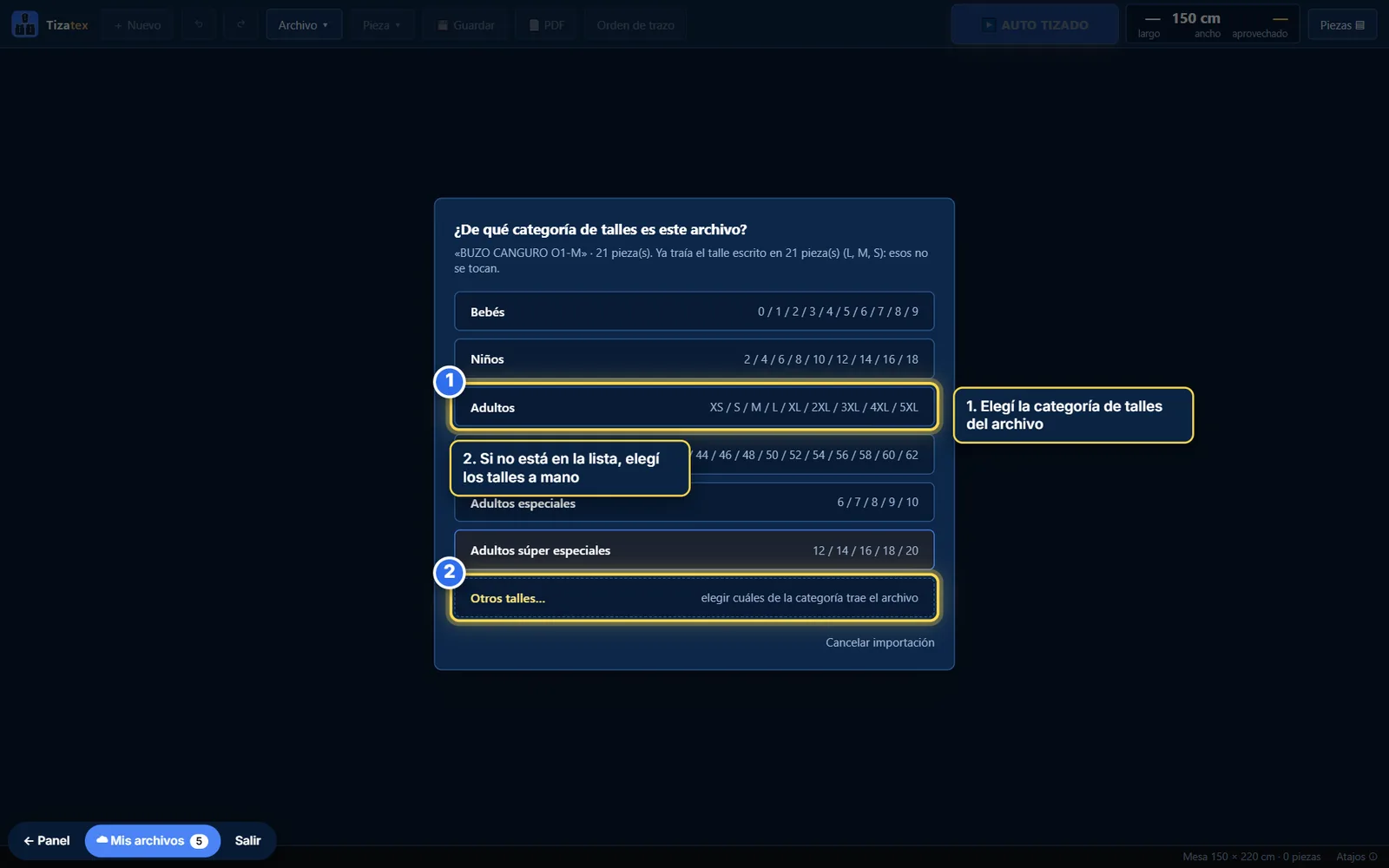This screenshot has height=868, width=1389.
Task: Open the Archivo dropdown menu
Action: [304, 25]
